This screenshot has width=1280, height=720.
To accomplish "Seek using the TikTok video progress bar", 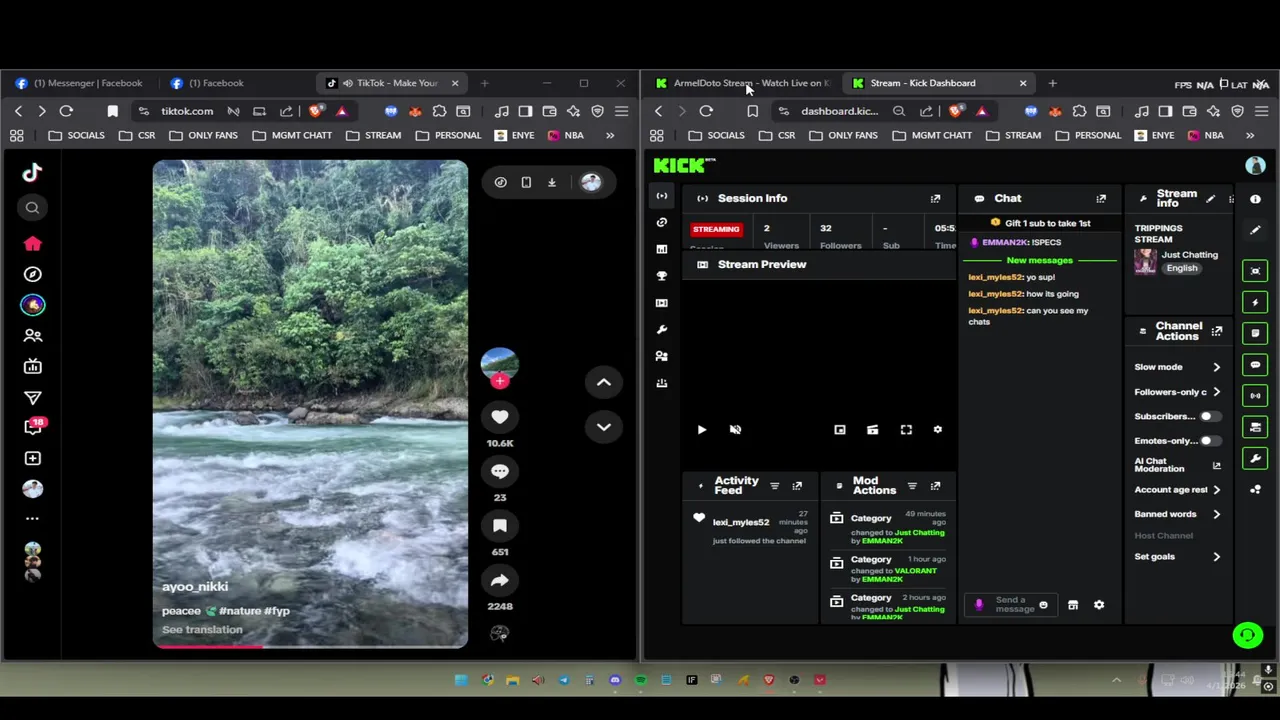I will [x=310, y=646].
